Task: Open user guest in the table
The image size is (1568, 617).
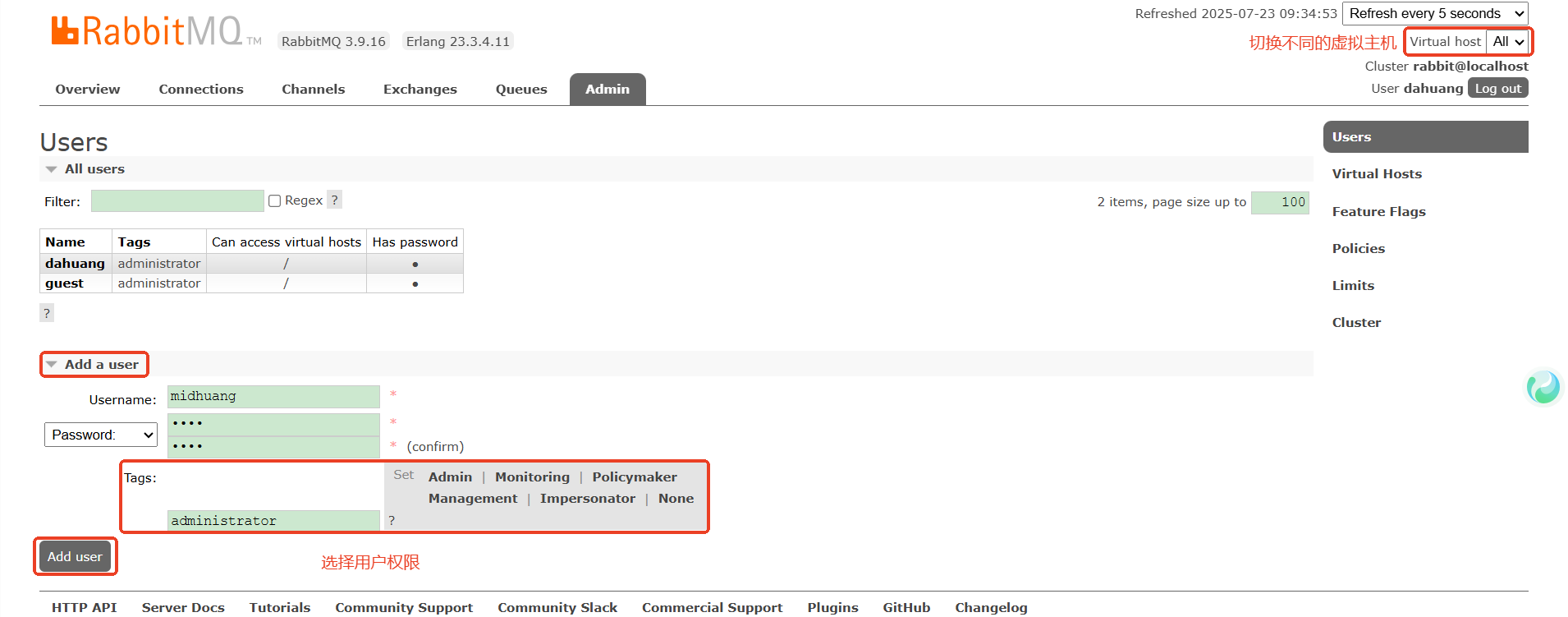Action: (x=64, y=283)
